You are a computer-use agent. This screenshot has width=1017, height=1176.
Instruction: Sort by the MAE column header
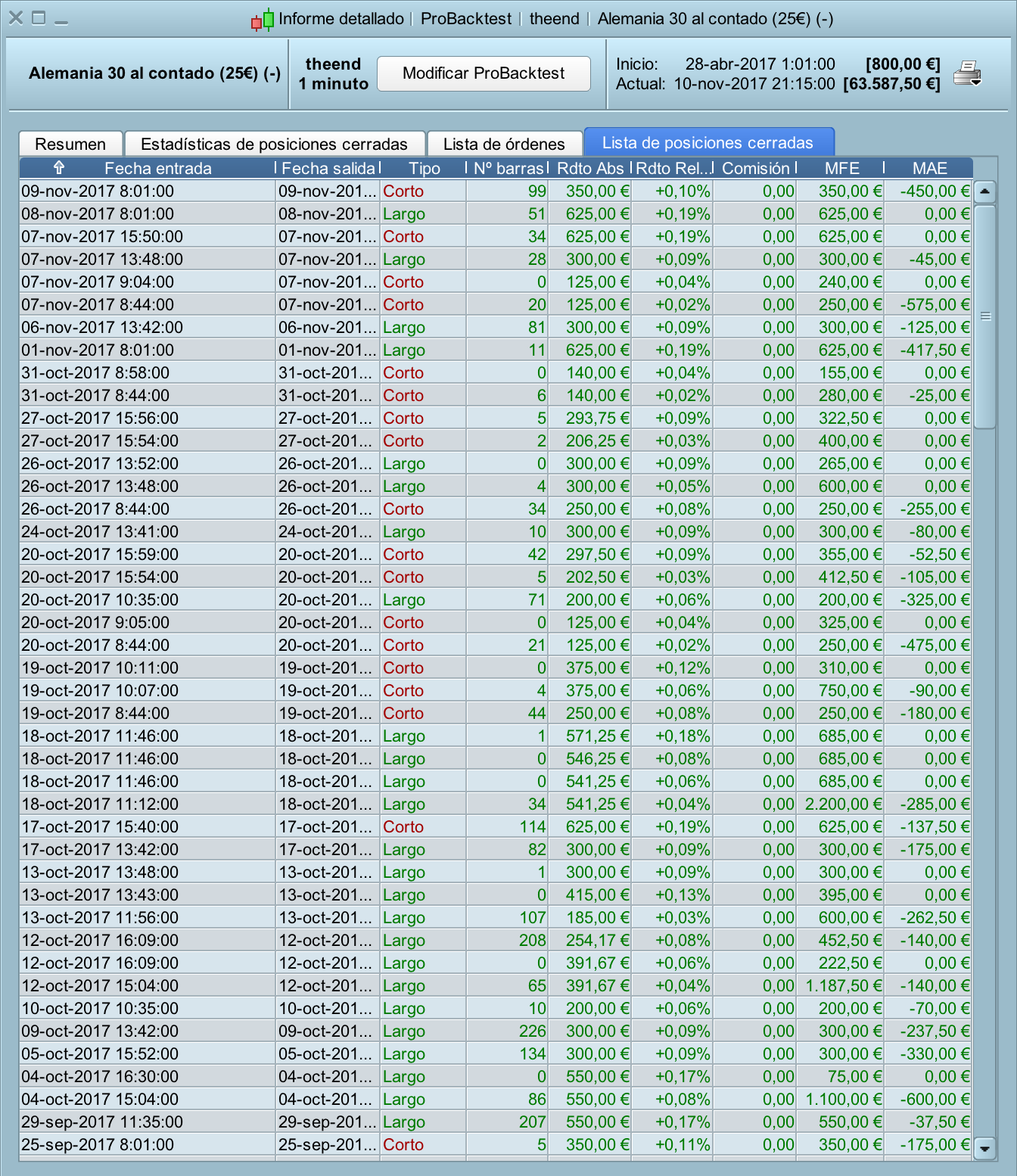(x=929, y=168)
